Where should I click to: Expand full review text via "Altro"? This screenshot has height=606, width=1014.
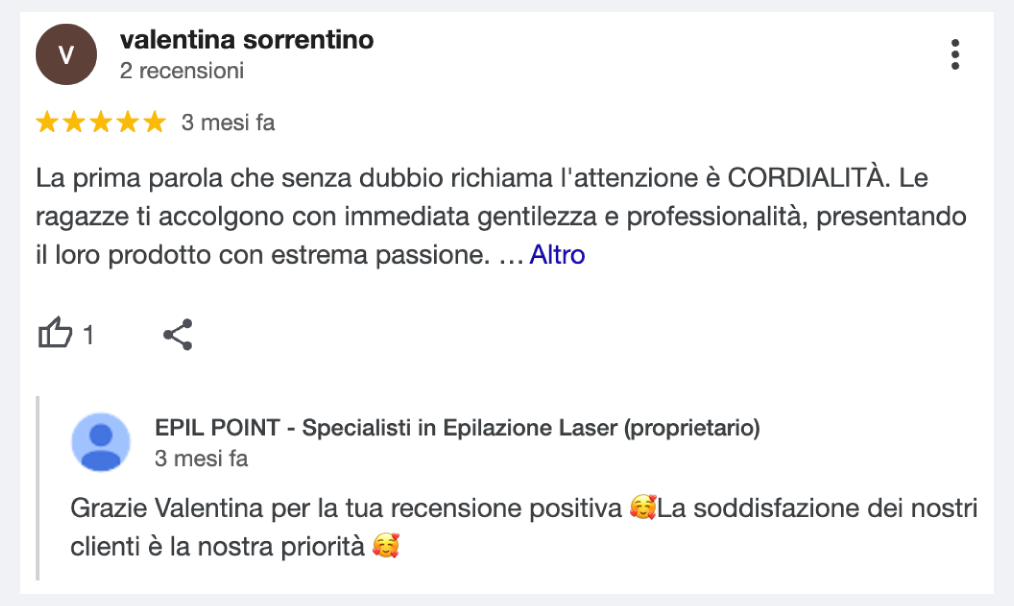coord(557,255)
